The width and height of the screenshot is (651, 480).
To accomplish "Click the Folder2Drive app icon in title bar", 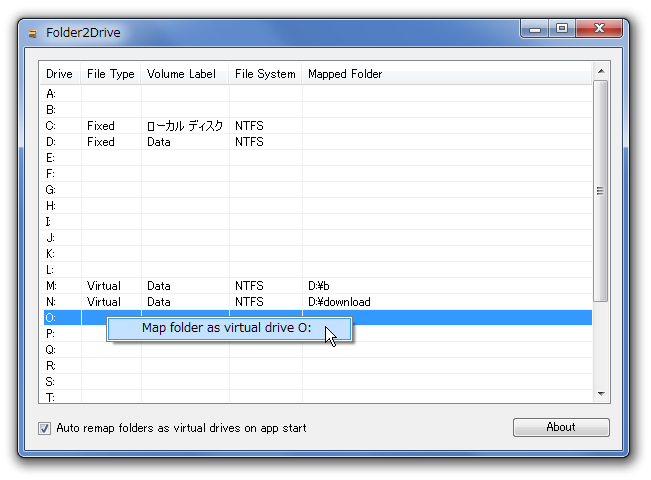I will tap(32, 33).
